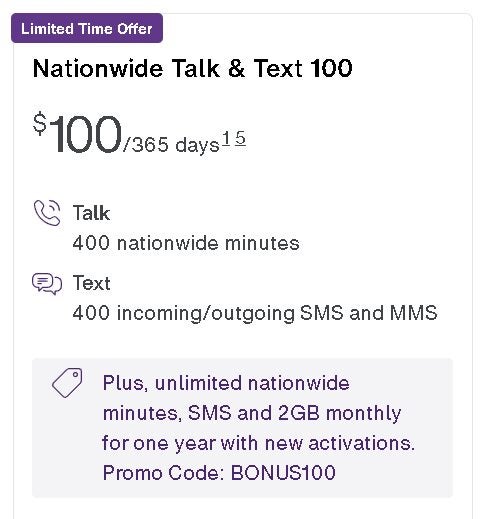Open footnote 5 superscript link
The image size is (491, 519).
point(240,138)
